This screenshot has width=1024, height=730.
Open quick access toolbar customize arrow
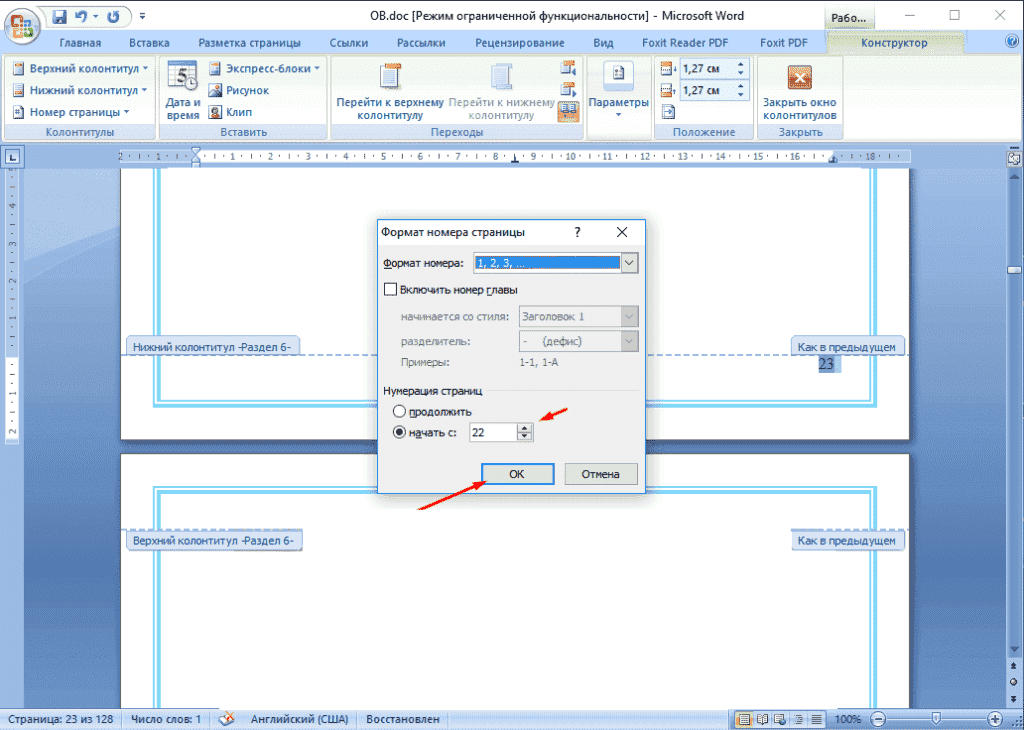143,17
